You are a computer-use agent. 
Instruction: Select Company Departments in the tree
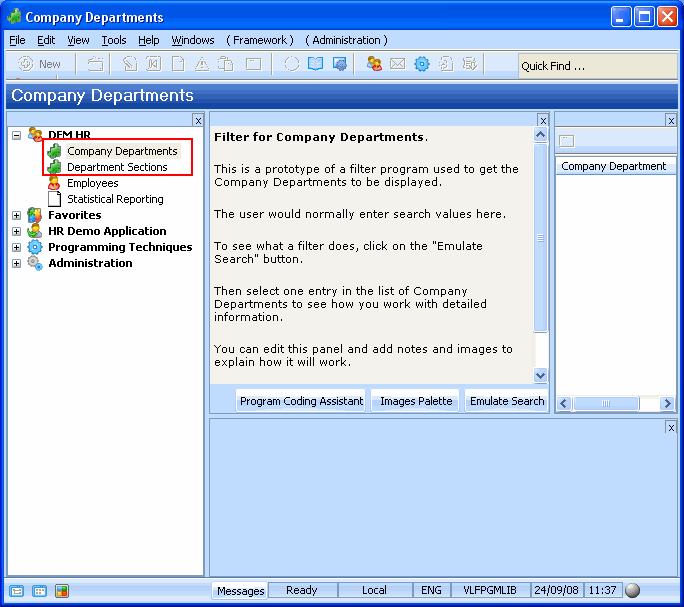click(x=122, y=151)
